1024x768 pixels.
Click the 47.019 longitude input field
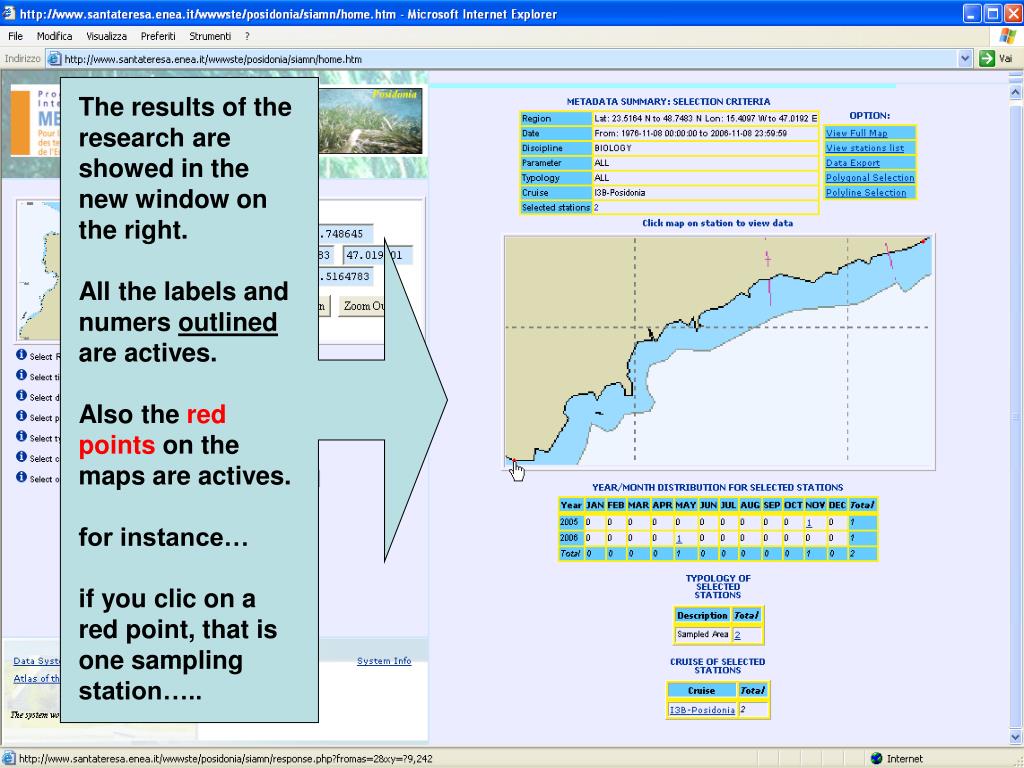(x=377, y=255)
